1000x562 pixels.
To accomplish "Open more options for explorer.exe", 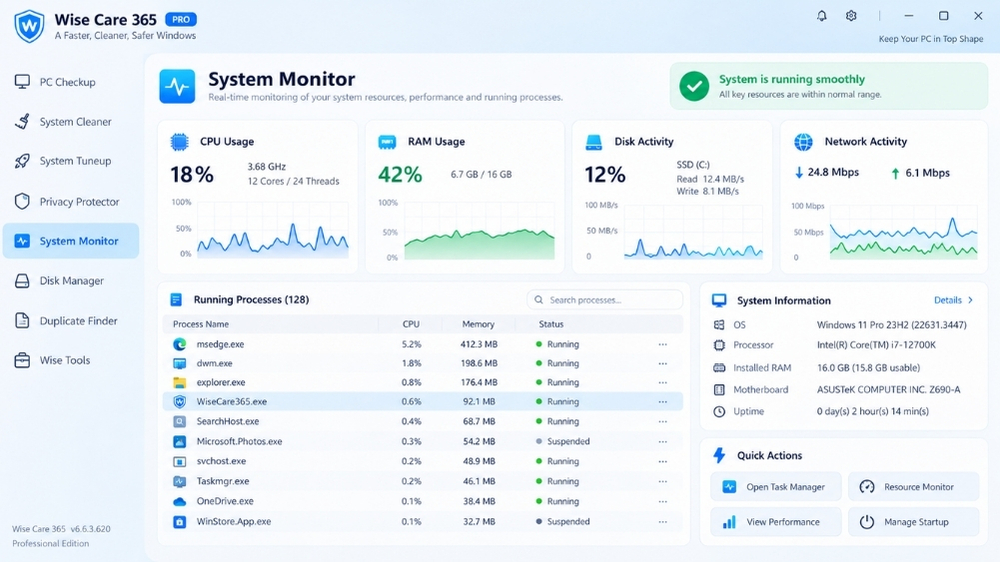I will pyautogui.click(x=663, y=383).
